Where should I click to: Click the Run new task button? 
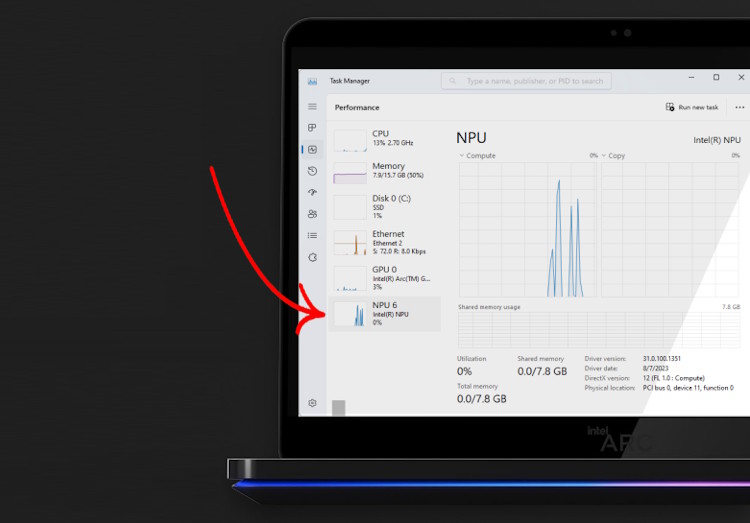tap(692, 107)
